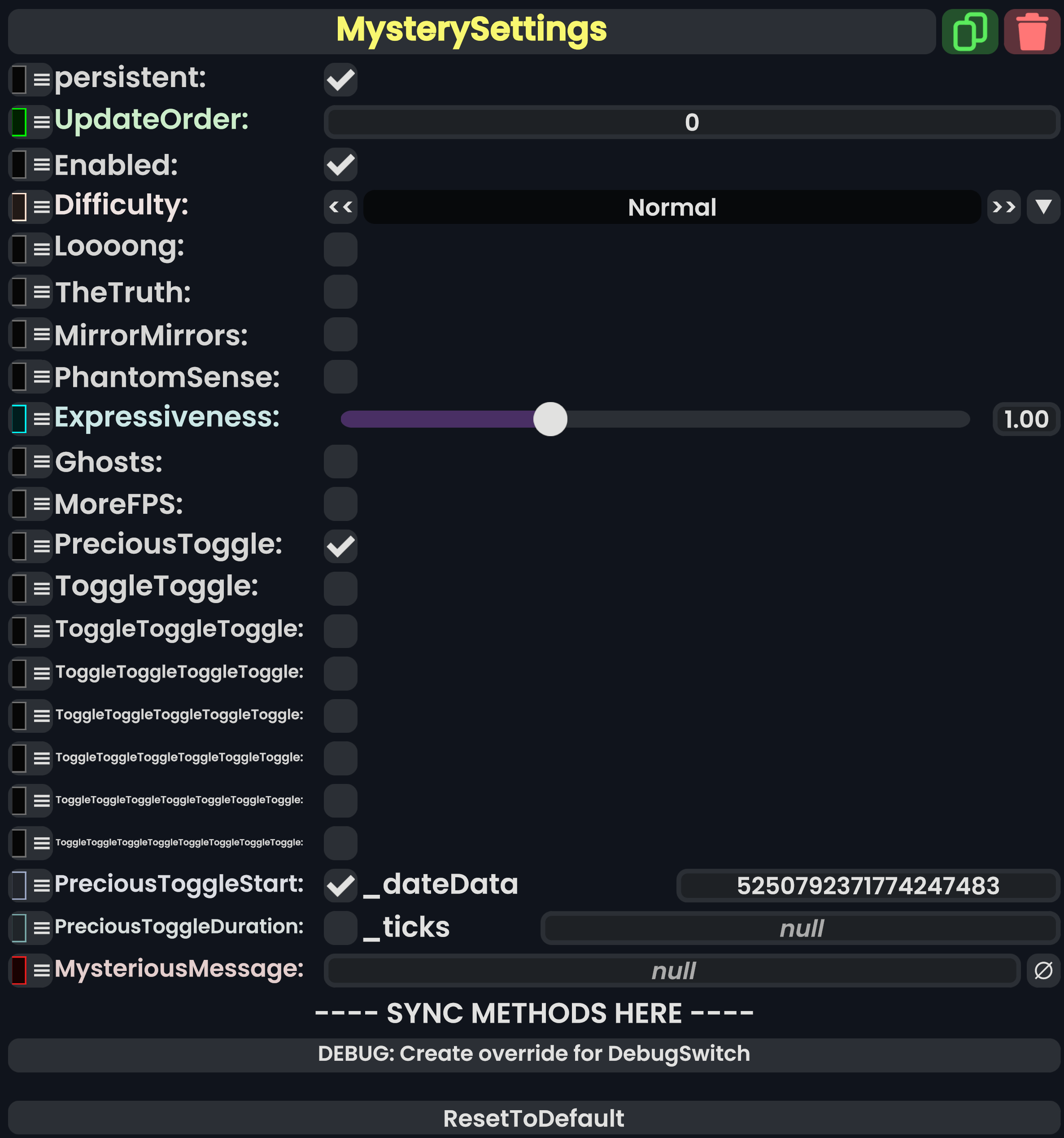1064x1138 pixels.
Task: Click the hamburger icon next to UpdateOrder
Action: (x=41, y=122)
